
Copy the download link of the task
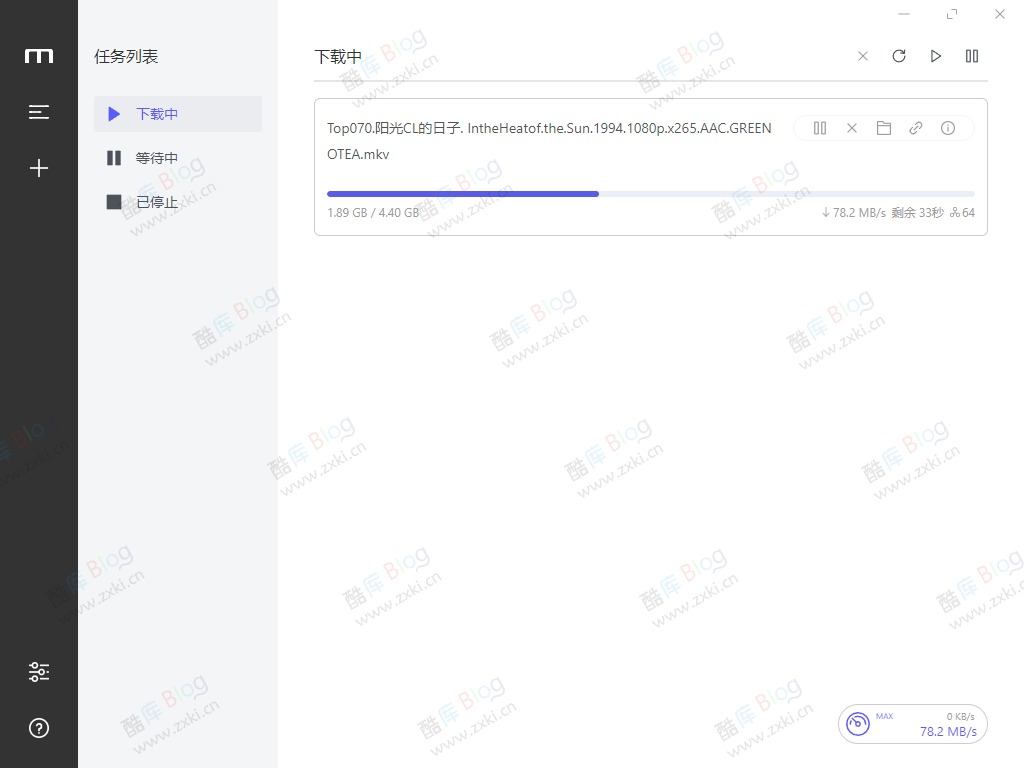915,128
